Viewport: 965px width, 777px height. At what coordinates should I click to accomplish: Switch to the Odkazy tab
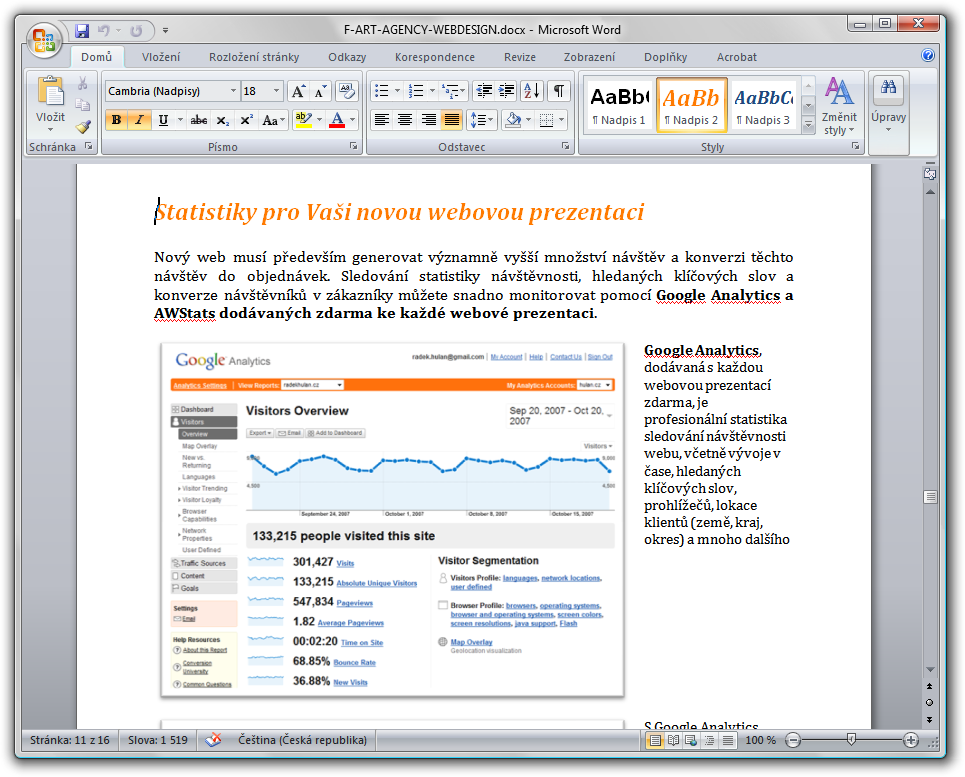347,57
